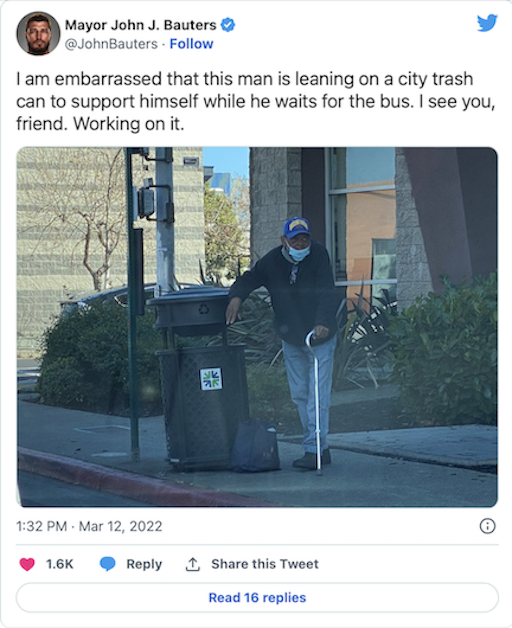Click the share upload arrow icon
Viewport: 512px width, 628px height.
coord(193,564)
